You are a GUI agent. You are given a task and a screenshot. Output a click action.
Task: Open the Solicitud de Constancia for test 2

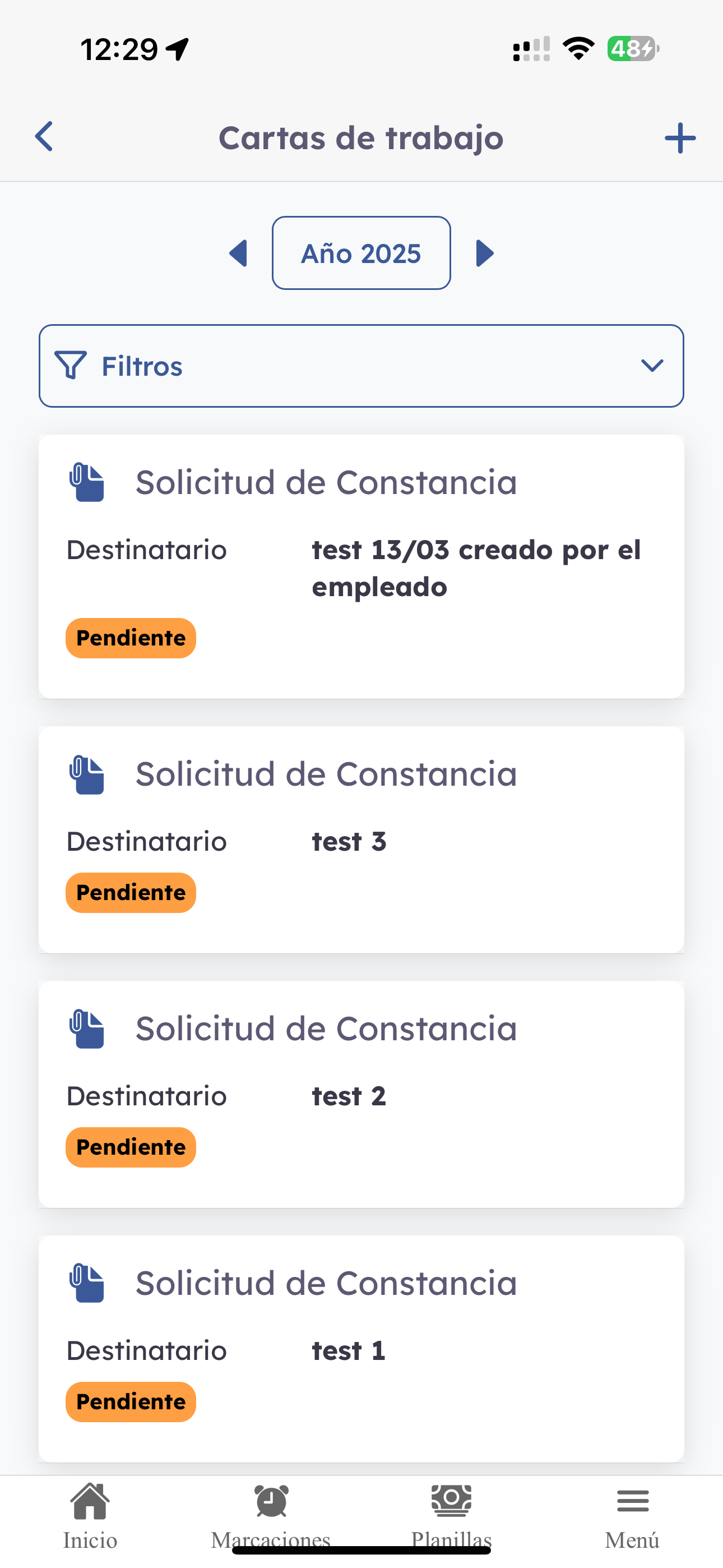click(x=361, y=1094)
